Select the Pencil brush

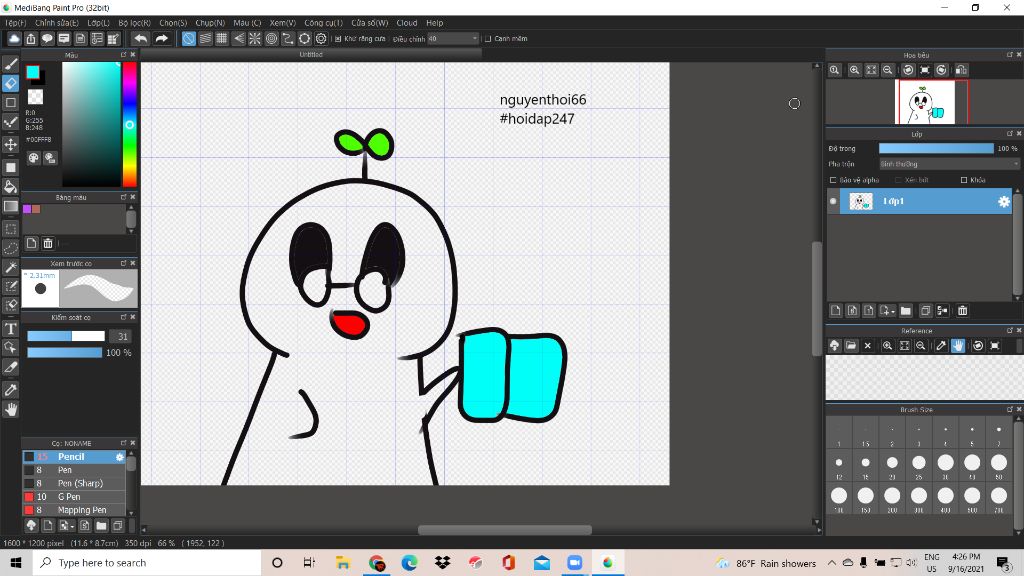[74, 456]
